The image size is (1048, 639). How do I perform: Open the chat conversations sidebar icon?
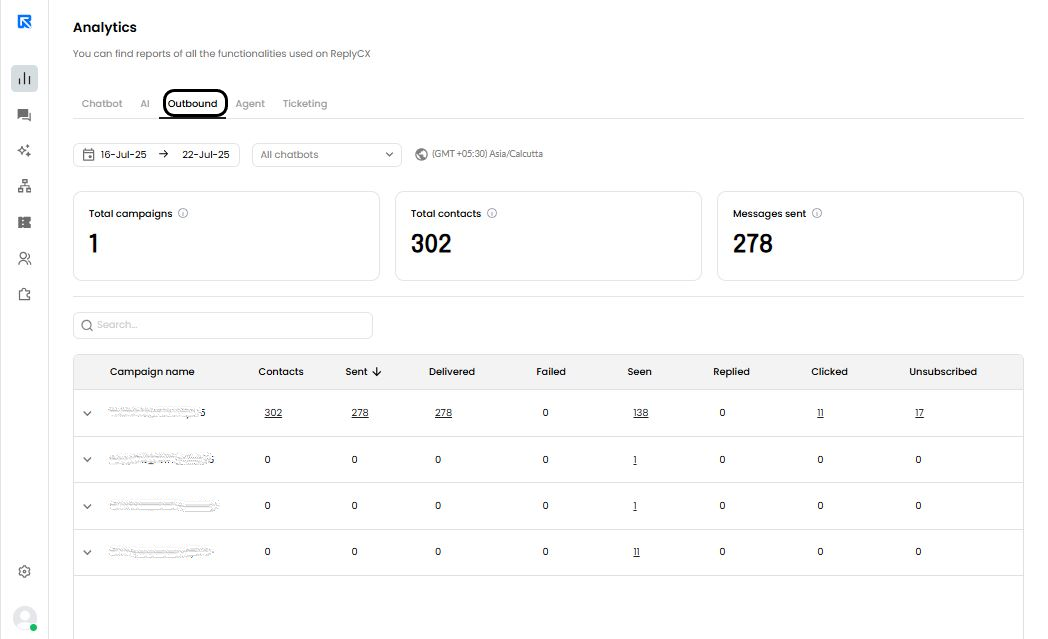coord(24,115)
